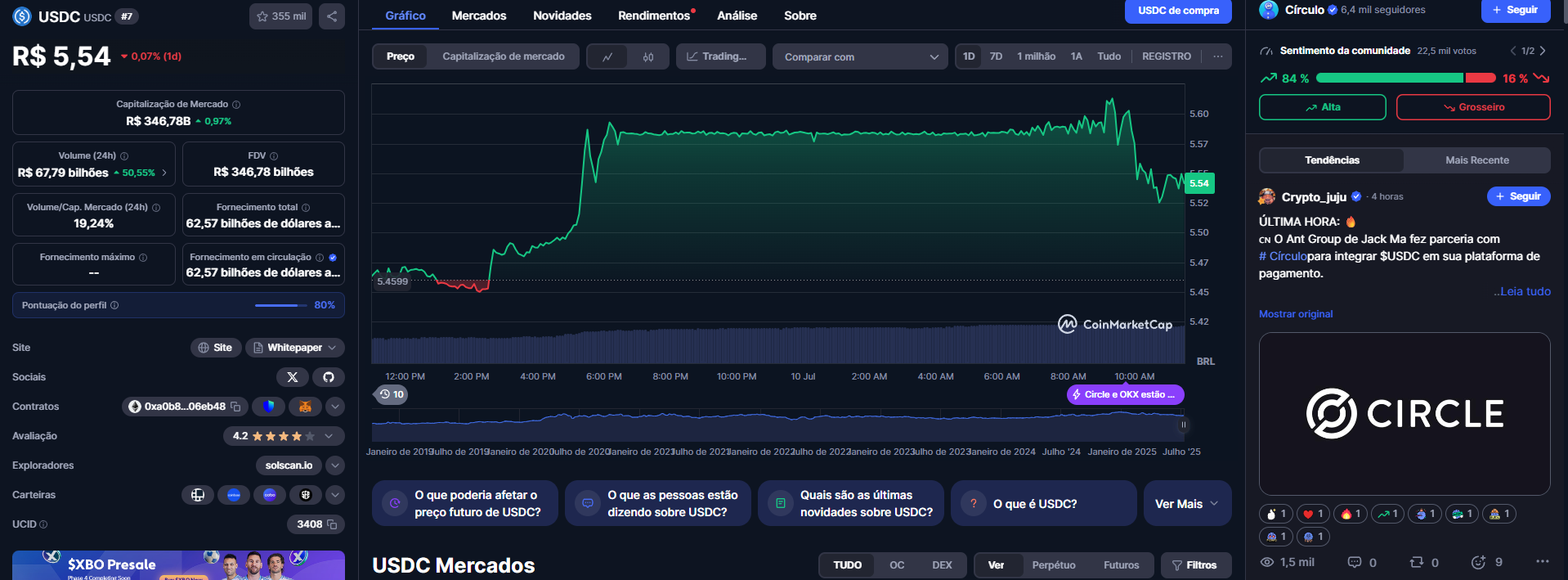
Task: Vote Grosseiro on community sentiment
Action: click(x=1473, y=107)
